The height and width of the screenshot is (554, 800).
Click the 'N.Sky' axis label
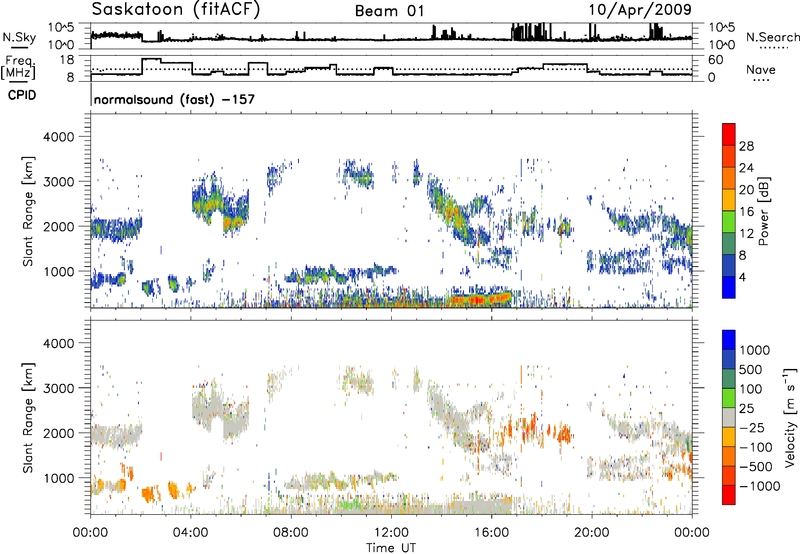(x=19, y=37)
